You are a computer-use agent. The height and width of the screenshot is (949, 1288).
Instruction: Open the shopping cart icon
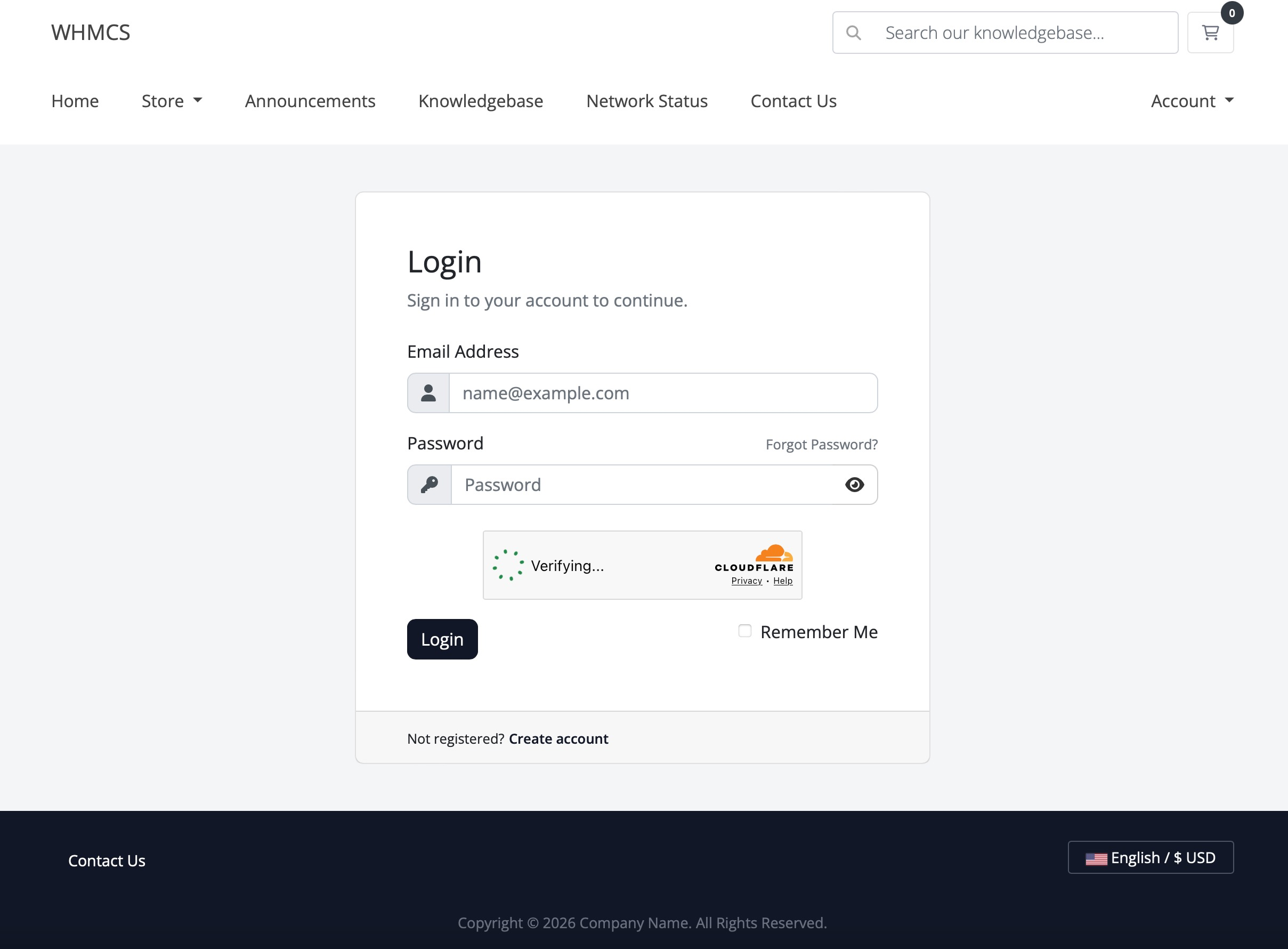coord(1210,33)
